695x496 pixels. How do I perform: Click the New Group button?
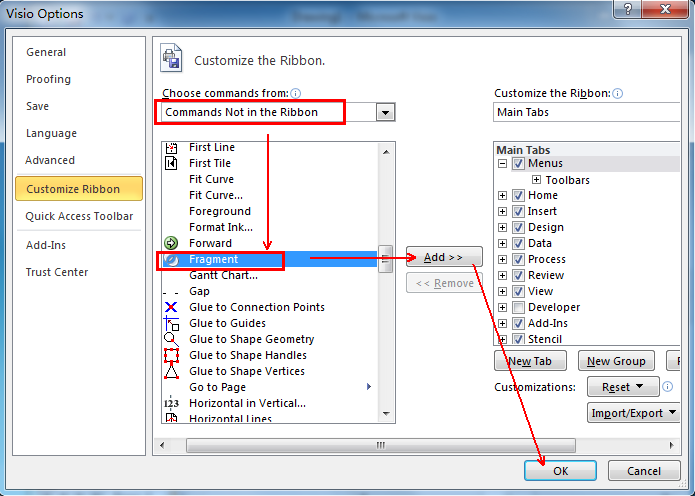(x=616, y=361)
